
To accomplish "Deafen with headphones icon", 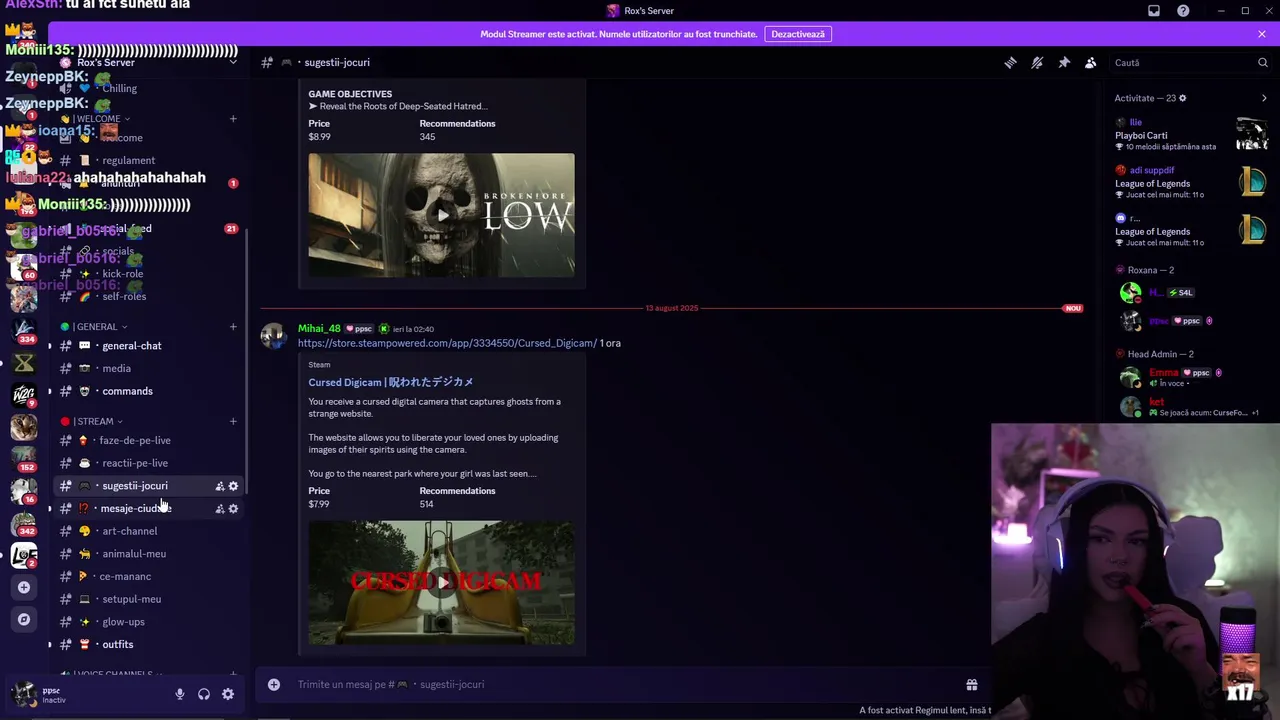I will coord(204,694).
